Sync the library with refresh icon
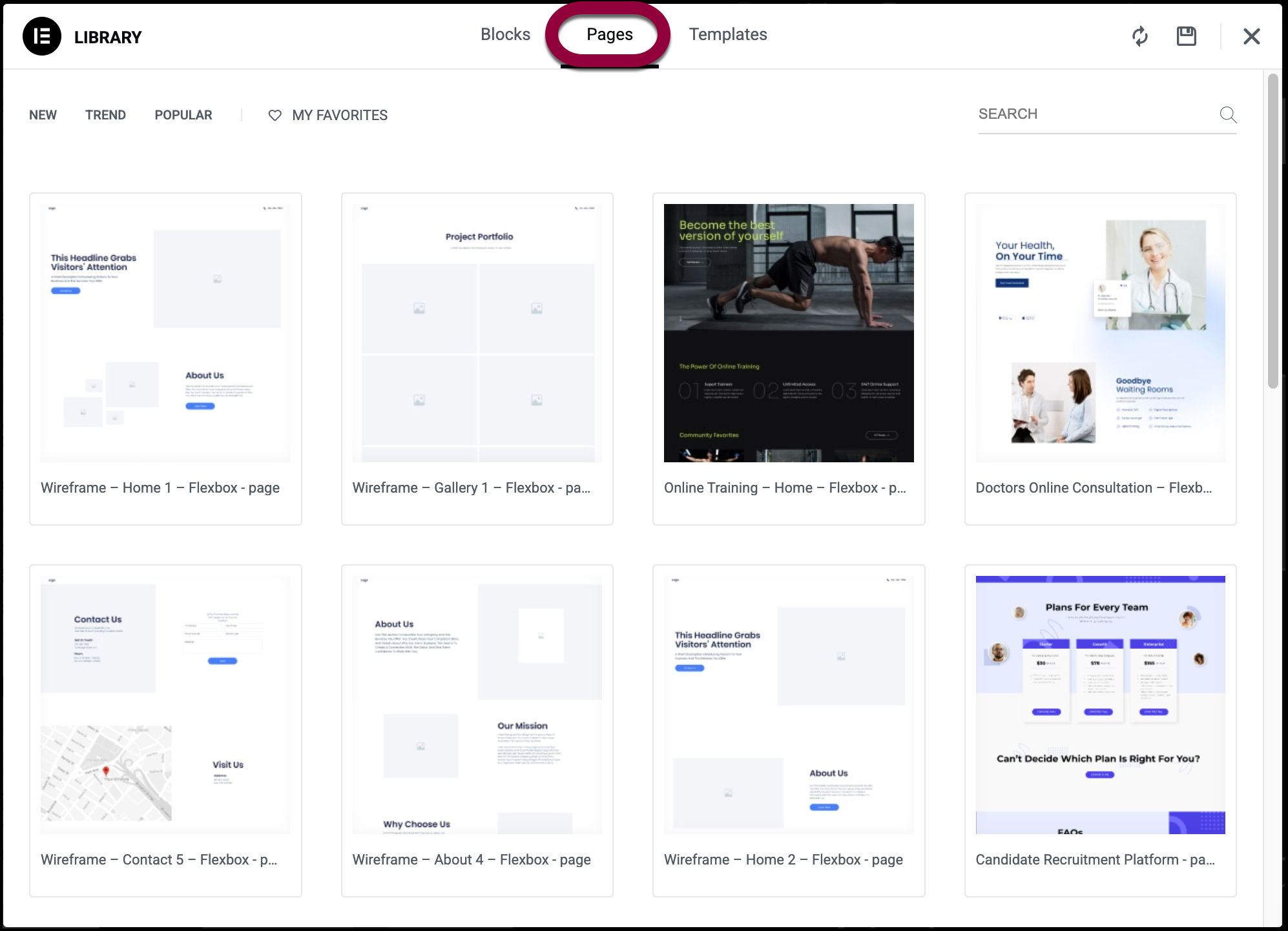This screenshot has width=1288, height=931. pos(1140,36)
